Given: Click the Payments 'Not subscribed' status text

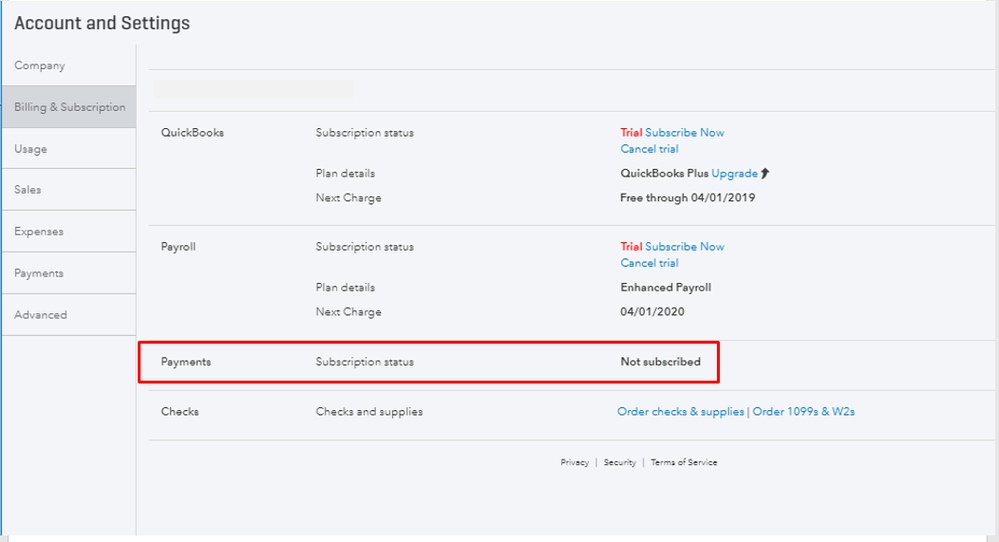Looking at the screenshot, I should [x=660, y=362].
